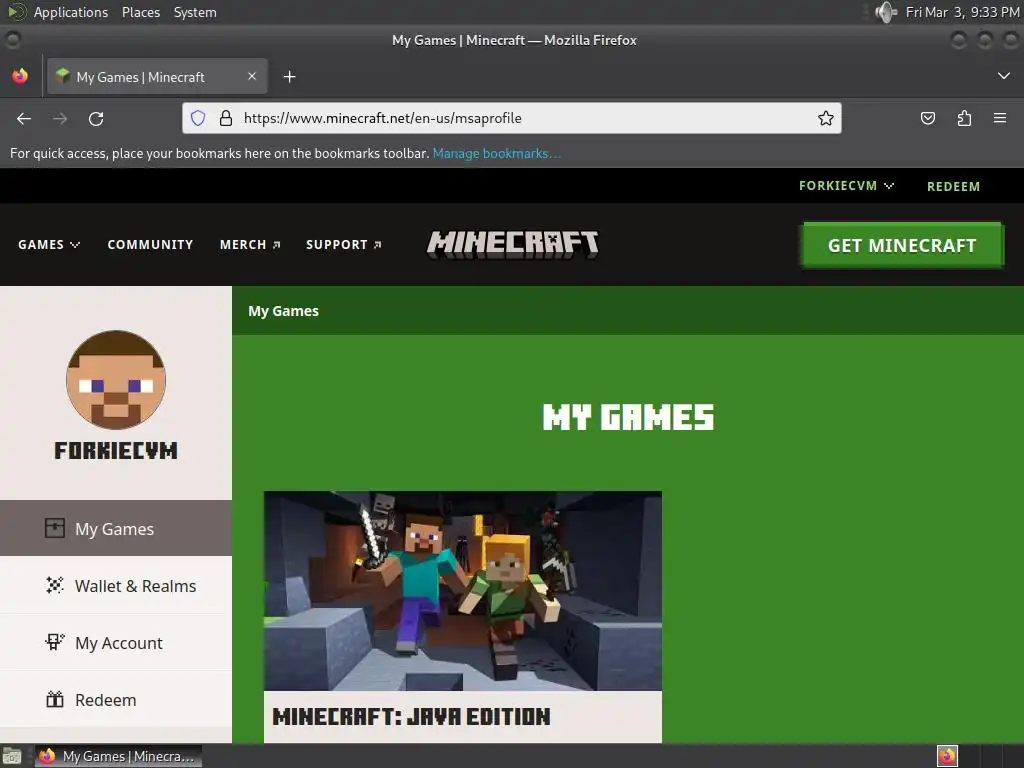Click the Redeem gift icon
This screenshot has height=768, width=1024.
click(55, 699)
